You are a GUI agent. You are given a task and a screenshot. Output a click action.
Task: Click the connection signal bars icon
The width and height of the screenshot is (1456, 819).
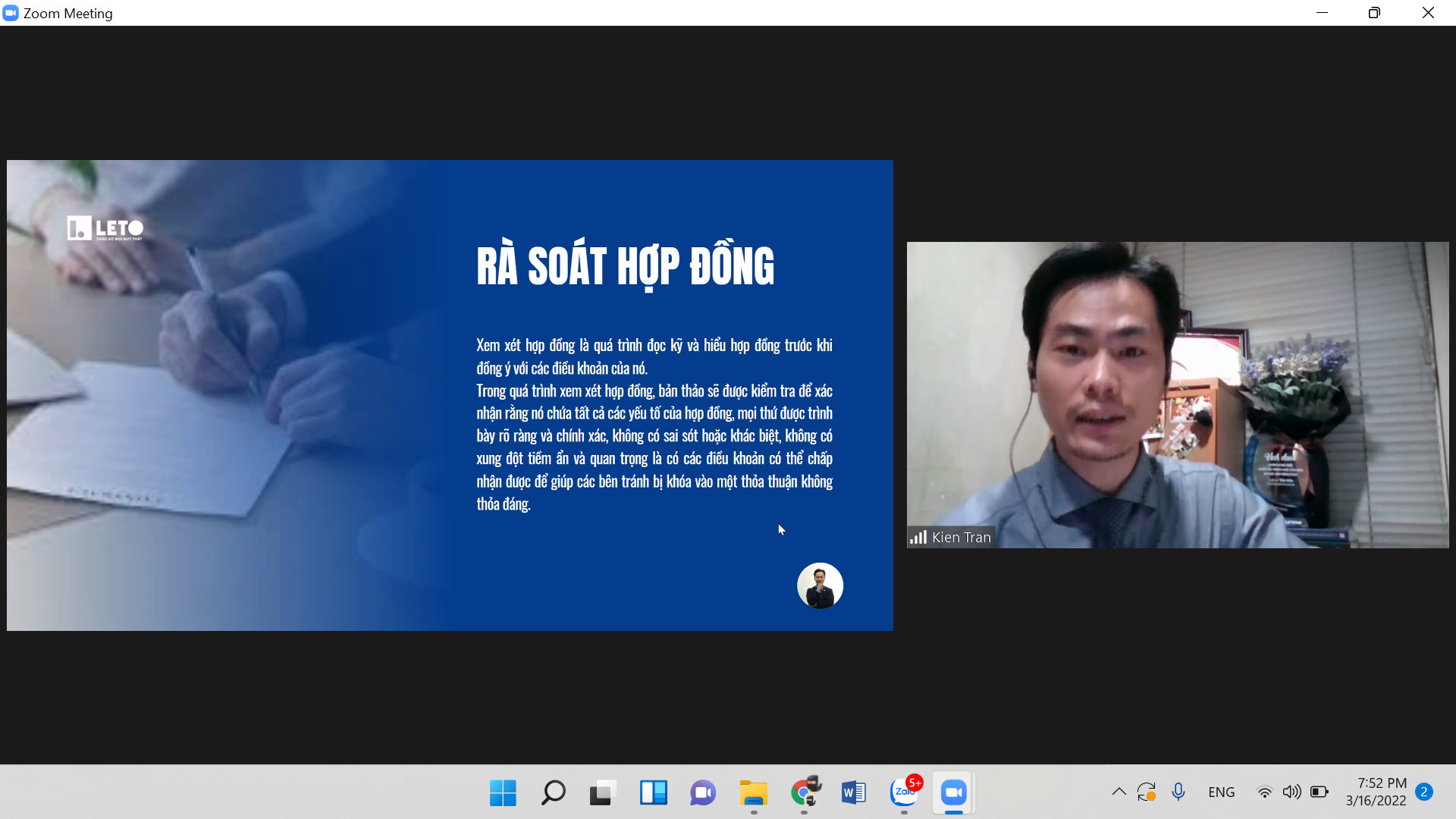(918, 538)
